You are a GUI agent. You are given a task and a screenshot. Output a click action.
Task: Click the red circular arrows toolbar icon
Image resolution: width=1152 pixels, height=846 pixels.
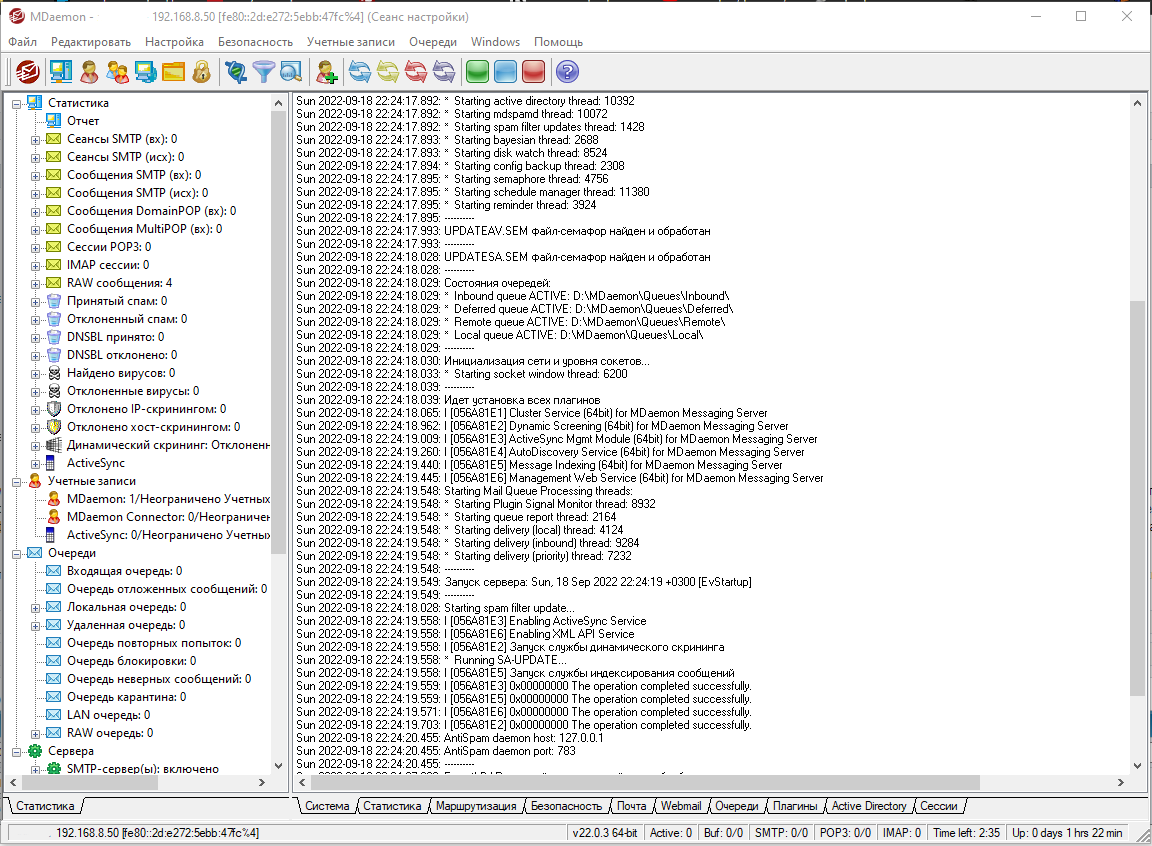point(416,72)
